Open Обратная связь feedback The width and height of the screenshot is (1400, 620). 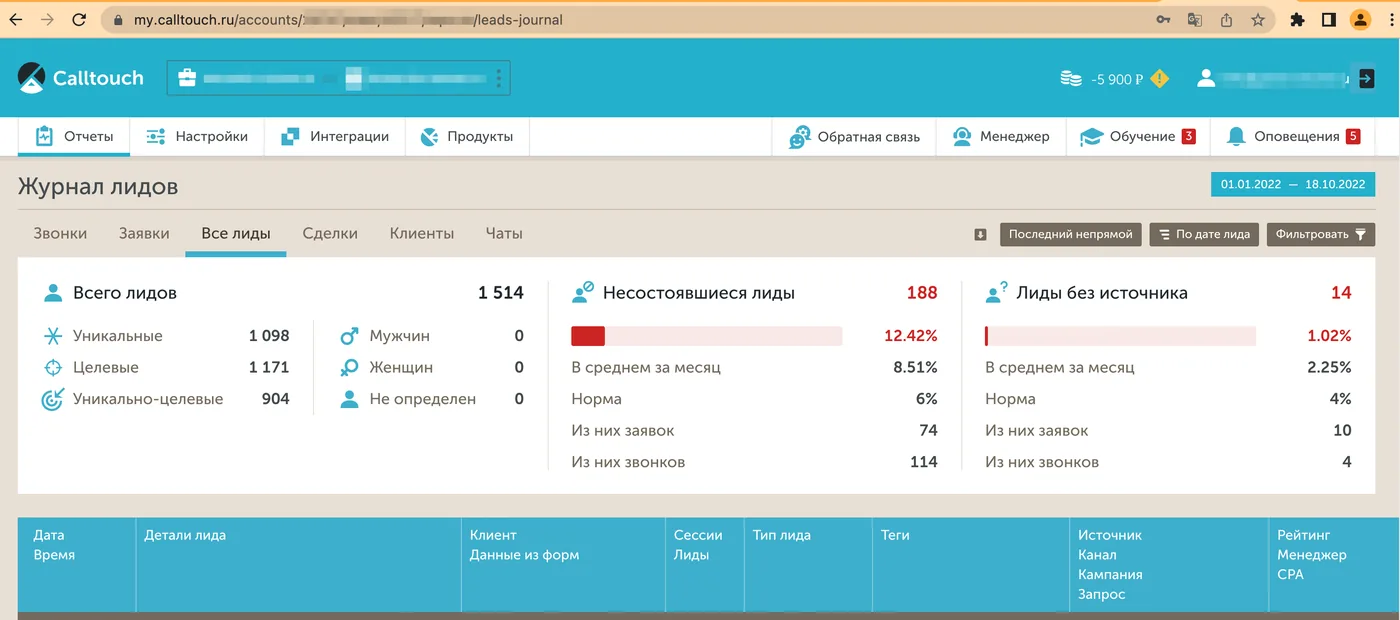(854, 137)
